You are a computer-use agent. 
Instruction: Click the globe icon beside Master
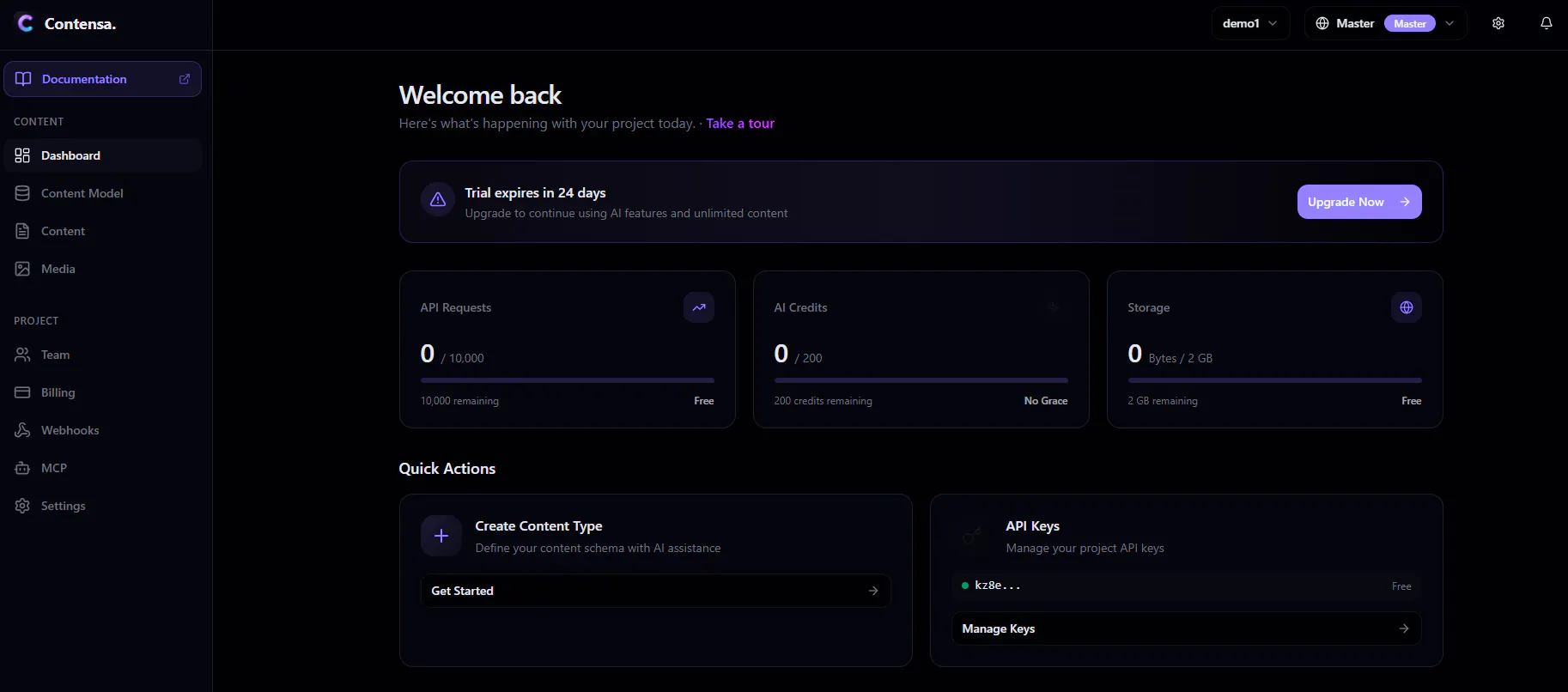(x=1322, y=23)
